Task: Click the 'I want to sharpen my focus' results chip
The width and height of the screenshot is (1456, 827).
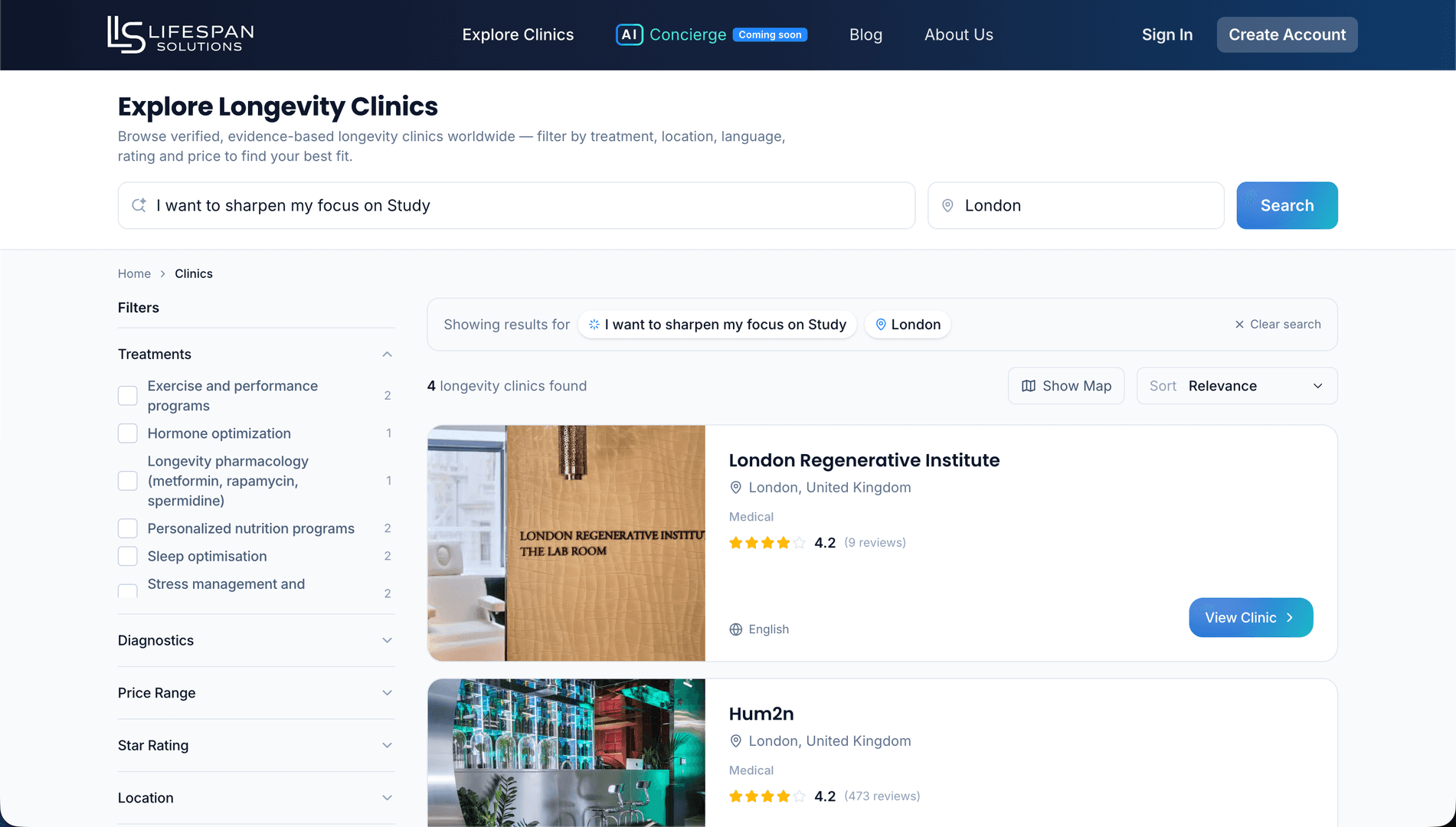Action: click(717, 325)
